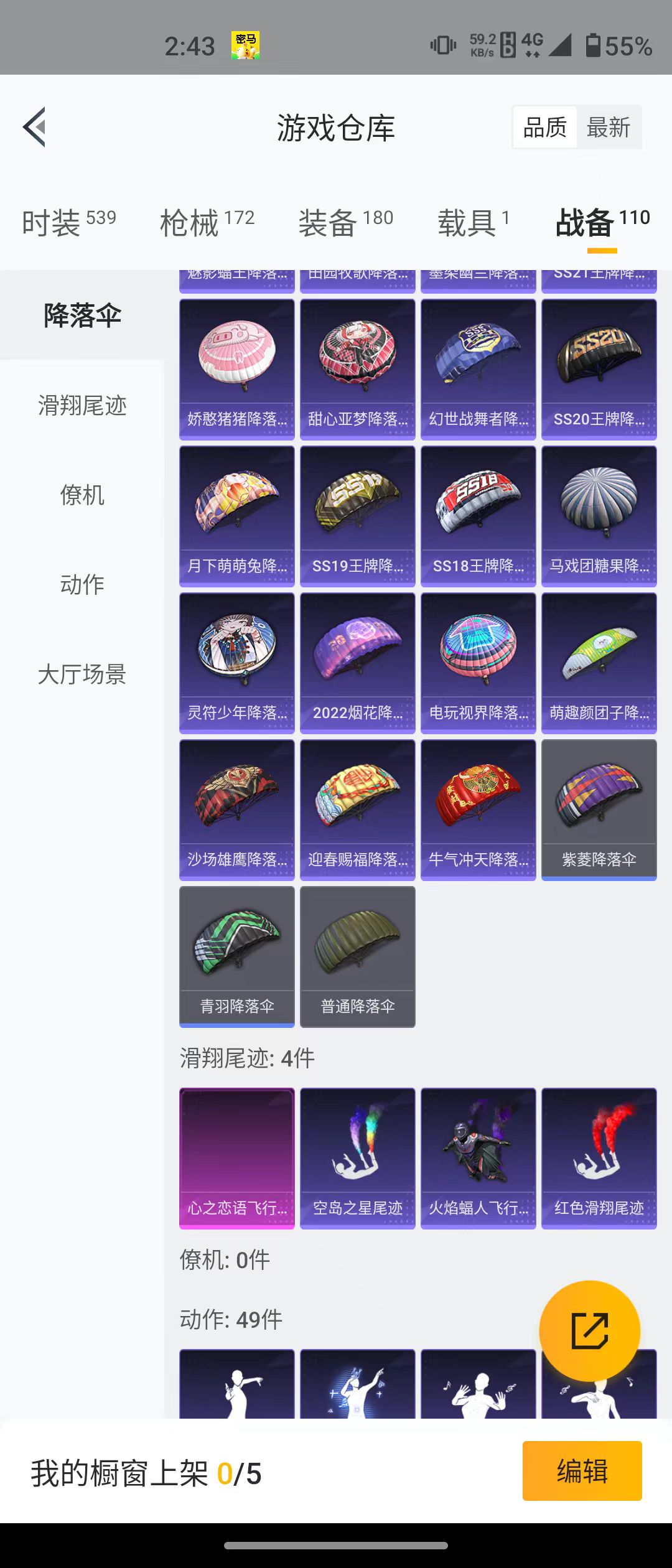Switch to the 载具 tab
672x1568 pixels.
[474, 222]
